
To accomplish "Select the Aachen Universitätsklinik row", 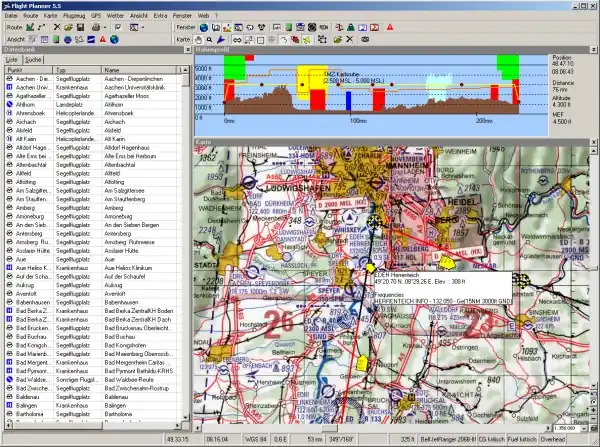I will 93,87.
